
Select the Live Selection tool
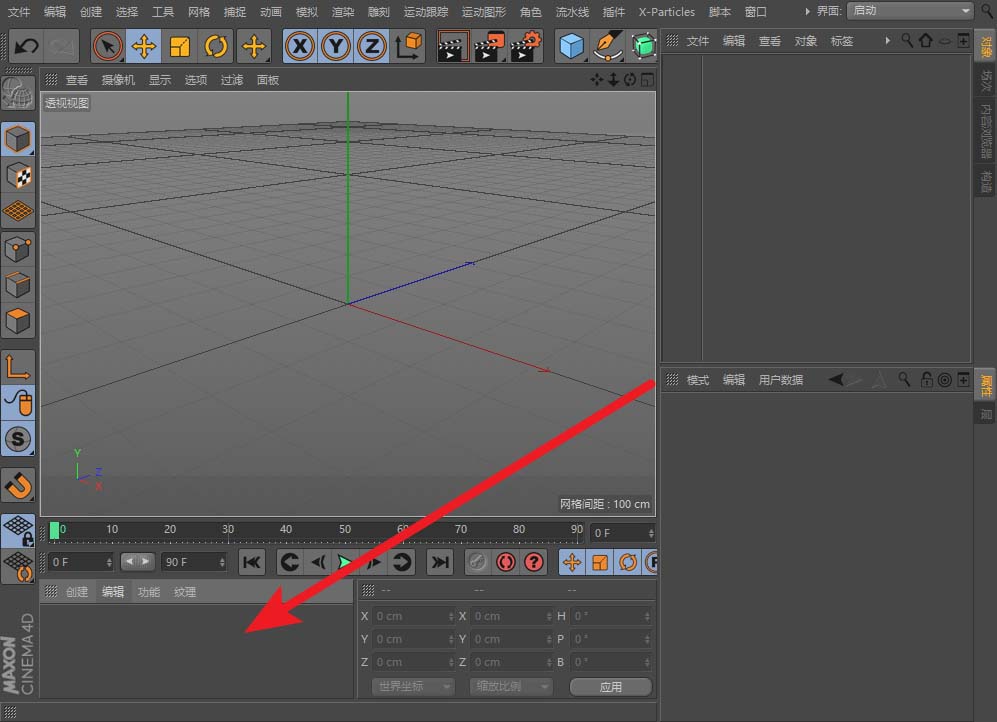[107, 46]
